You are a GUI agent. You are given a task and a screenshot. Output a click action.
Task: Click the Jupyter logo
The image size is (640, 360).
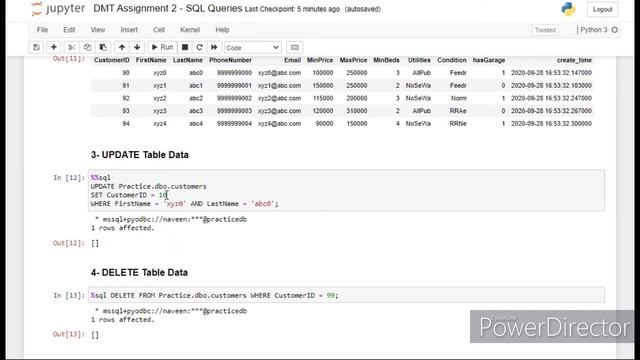(58, 9)
